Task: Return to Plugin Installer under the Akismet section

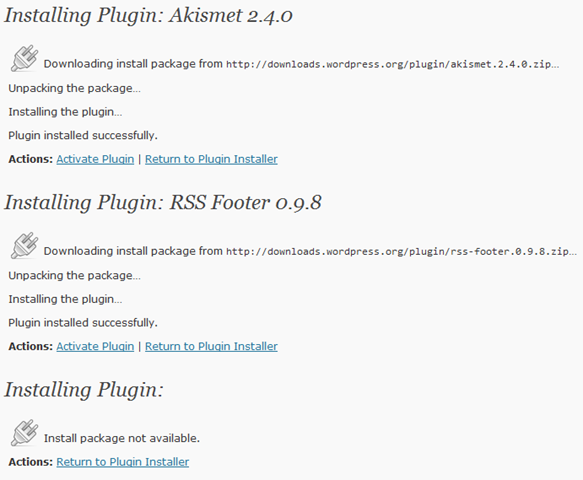Action: pos(211,159)
